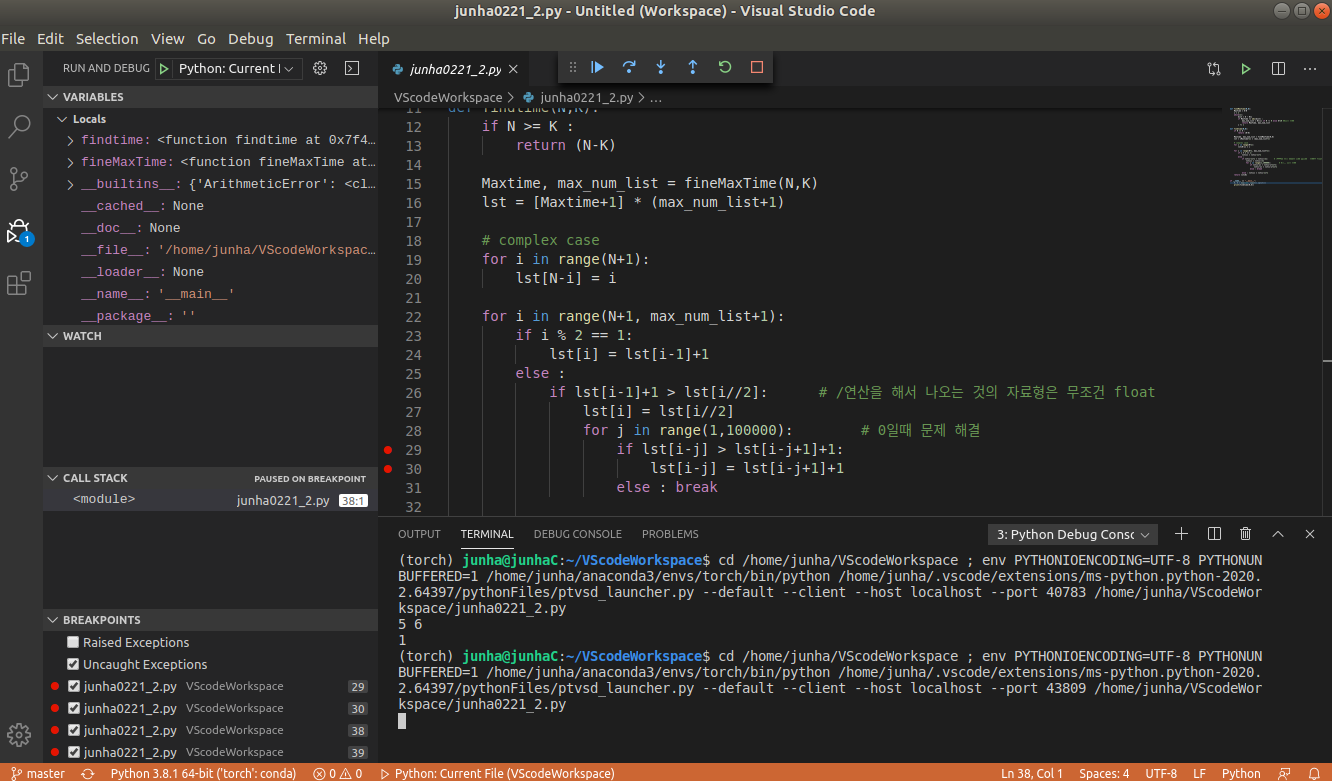This screenshot has height=781, width=1332.
Task: Restart the debug session
Action: [x=725, y=67]
